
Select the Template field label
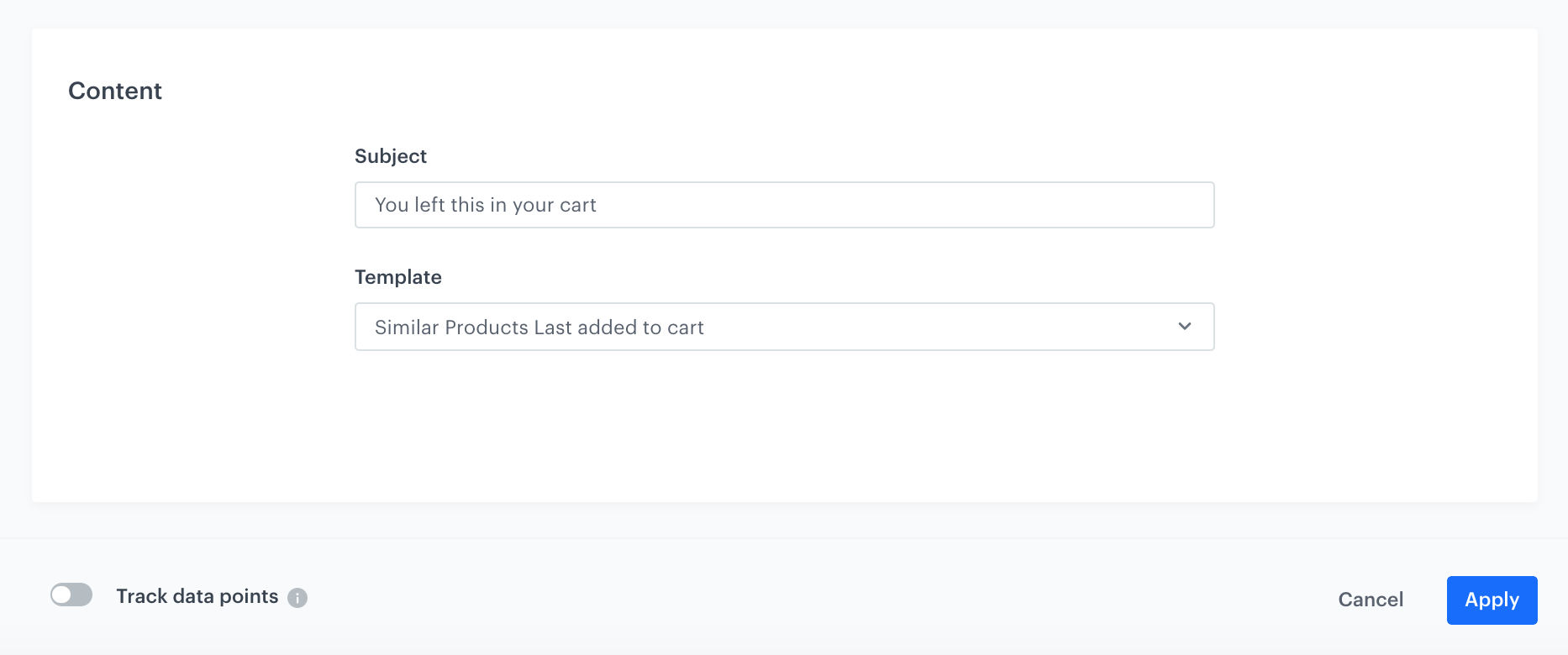click(397, 277)
